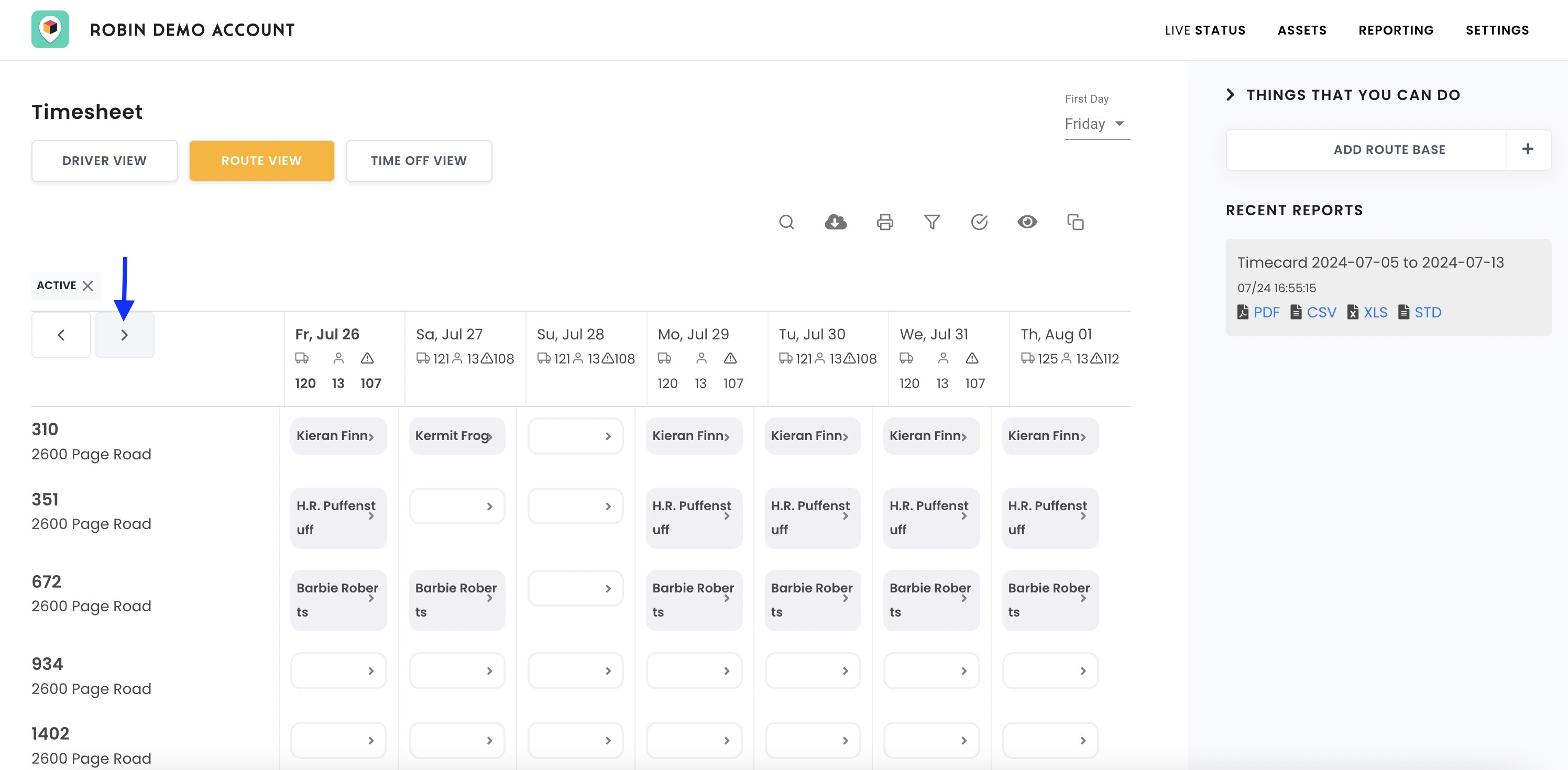1568x770 pixels.
Task: Expand Things That You Can Do section
Action: pos(1343,95)
